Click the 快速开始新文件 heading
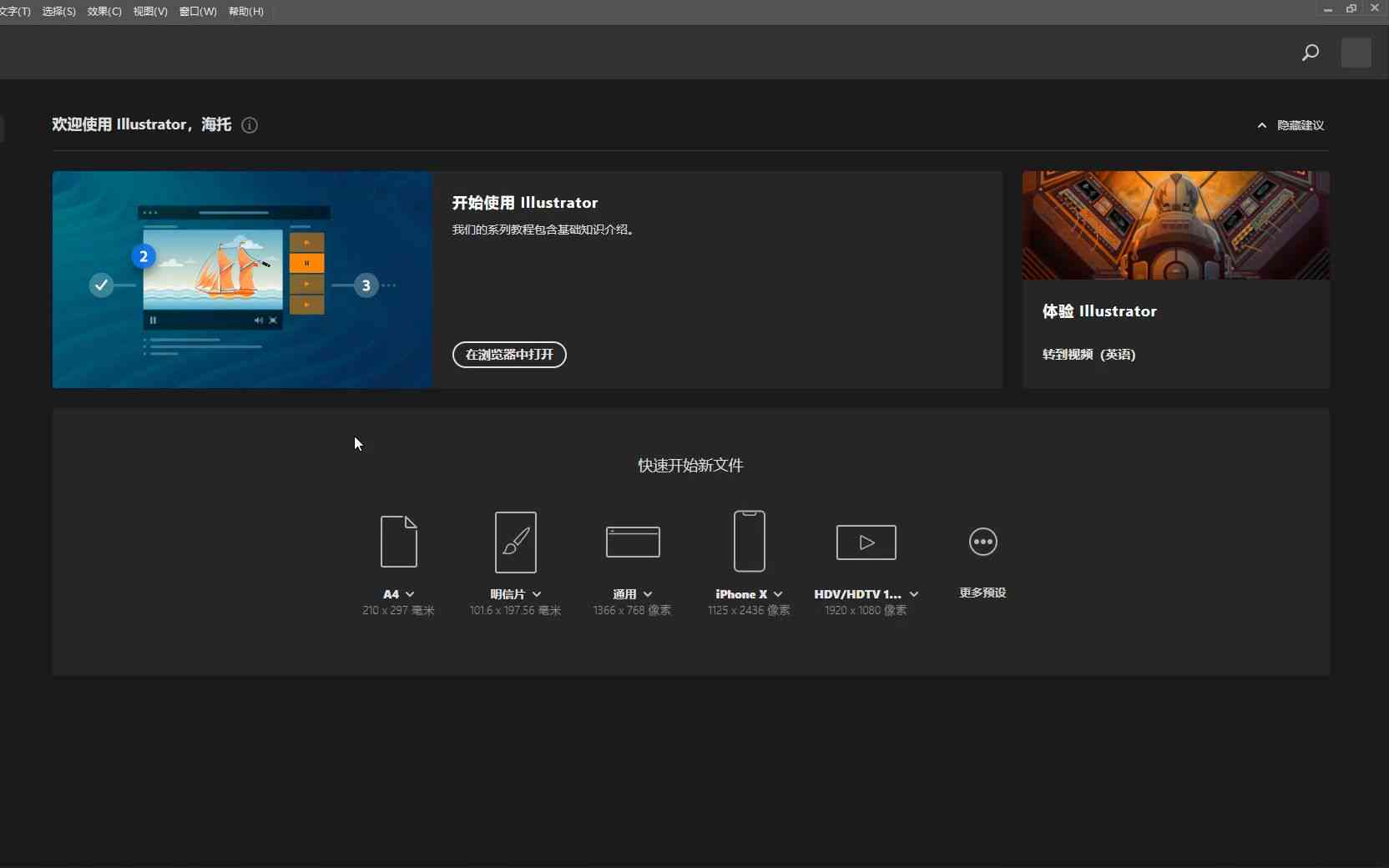Image resolution: width=1389 pixels, height=868 pixels. coord(690,466)
